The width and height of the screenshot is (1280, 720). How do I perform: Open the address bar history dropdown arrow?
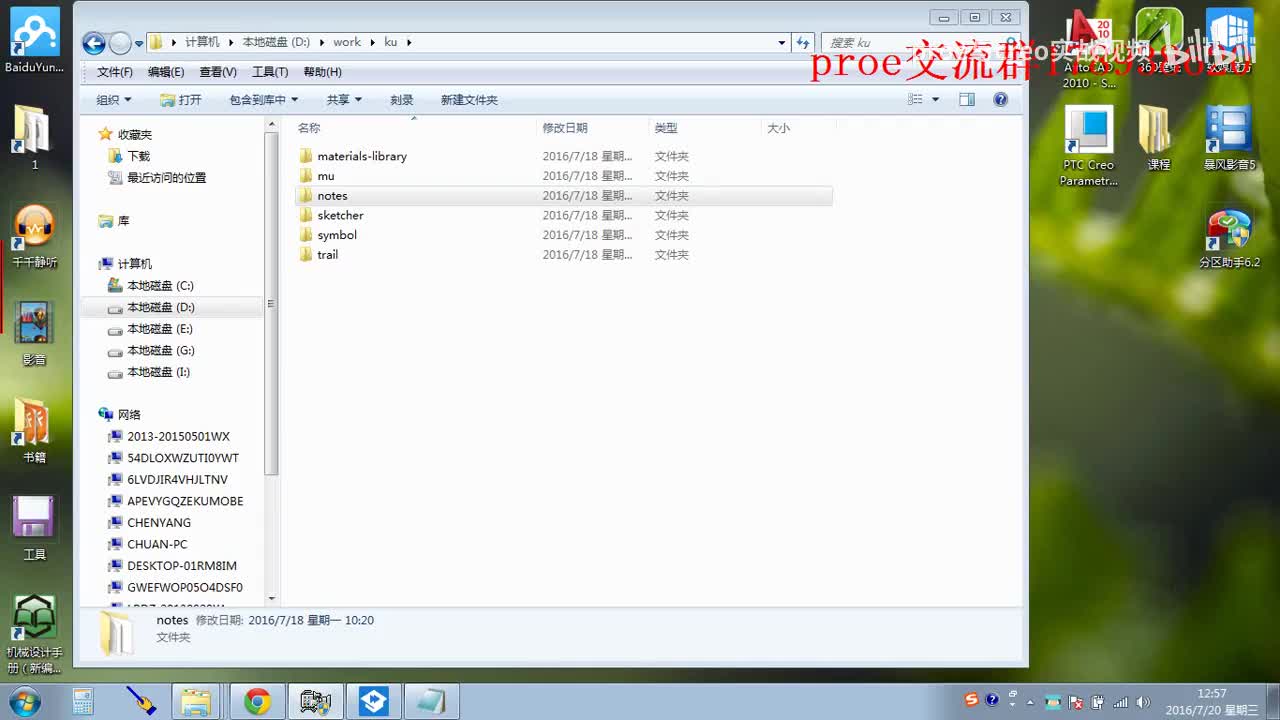[x=782, y=43]
